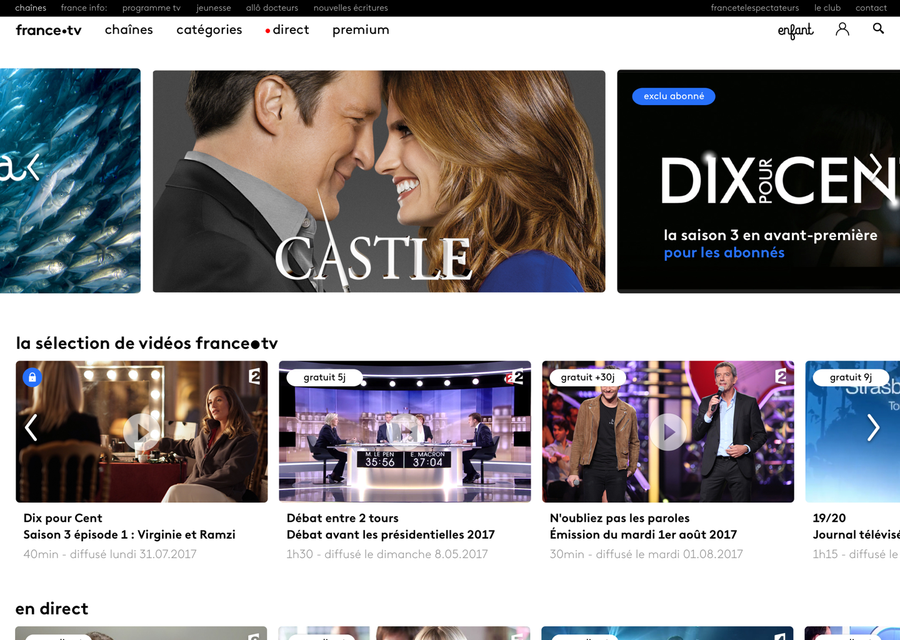Expand the catégories menu
The height and width of the screenshot is (640, 900).
(x=209, y=30)
